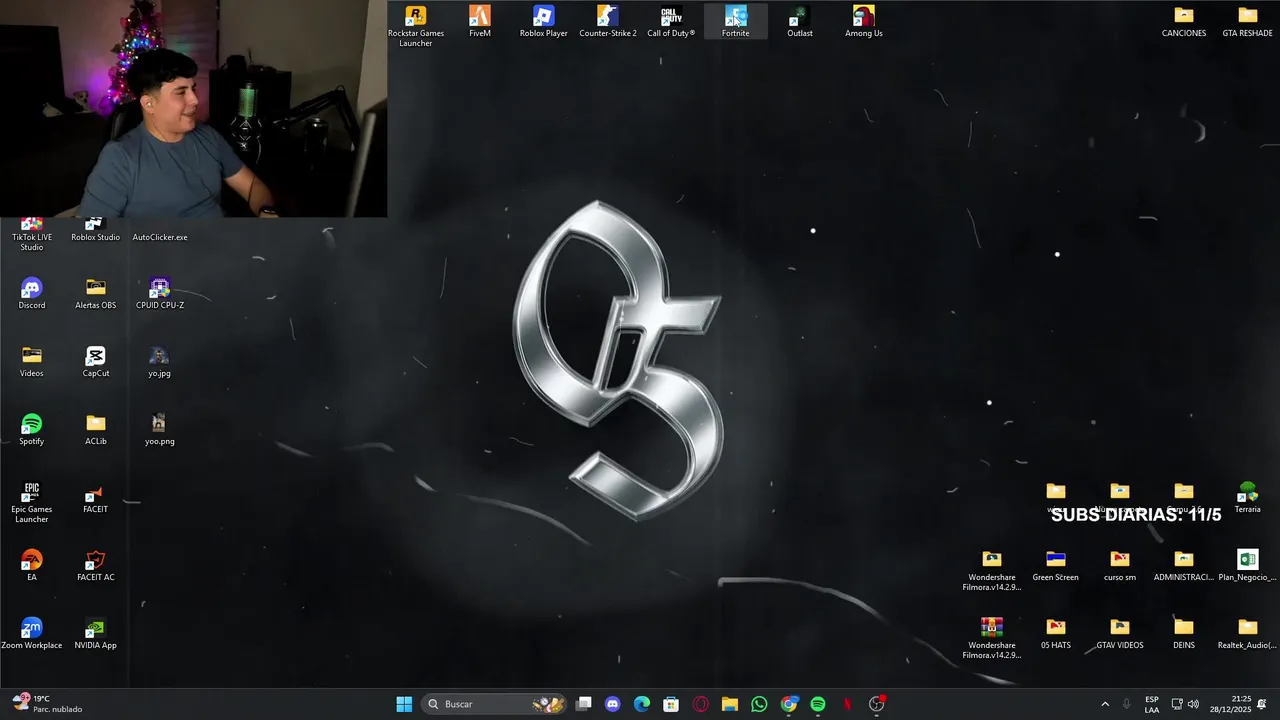Switch to OBS Studio on the taskbar

tap(877, 704)
